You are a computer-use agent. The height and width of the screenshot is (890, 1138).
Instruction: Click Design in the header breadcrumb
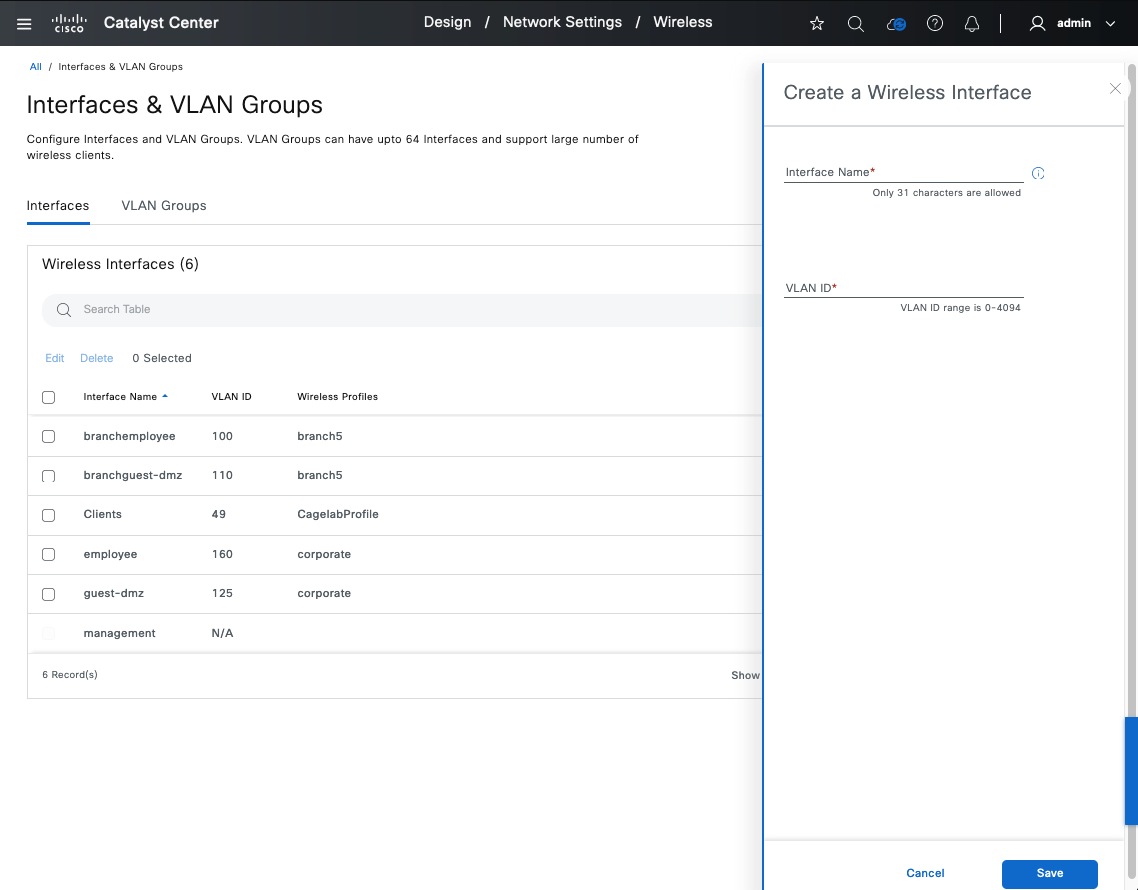click(x=447, y=22)
